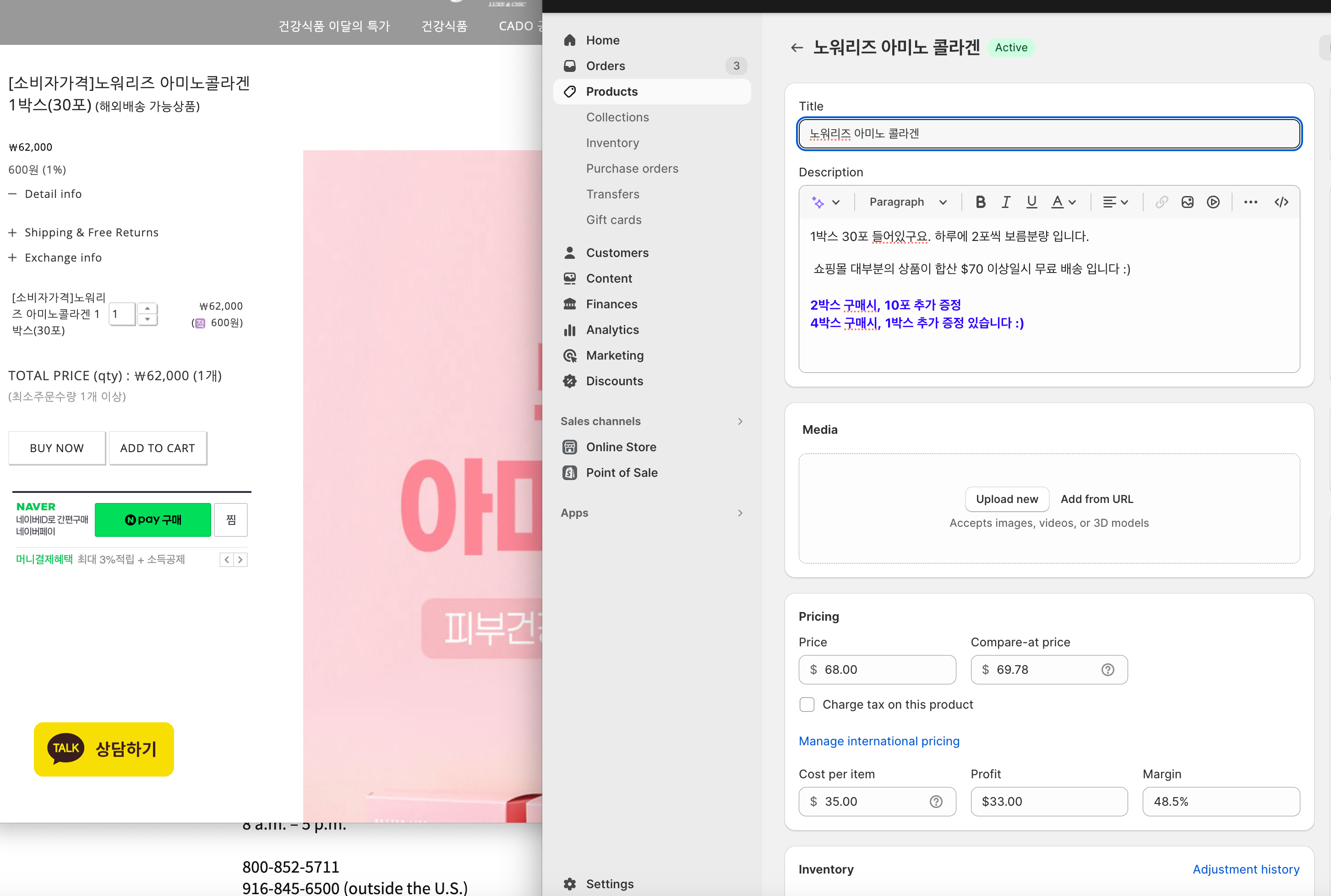Click the Content icon in sidebar
The height and width of the screenshot is (896, 1331).
click(569, 279)
